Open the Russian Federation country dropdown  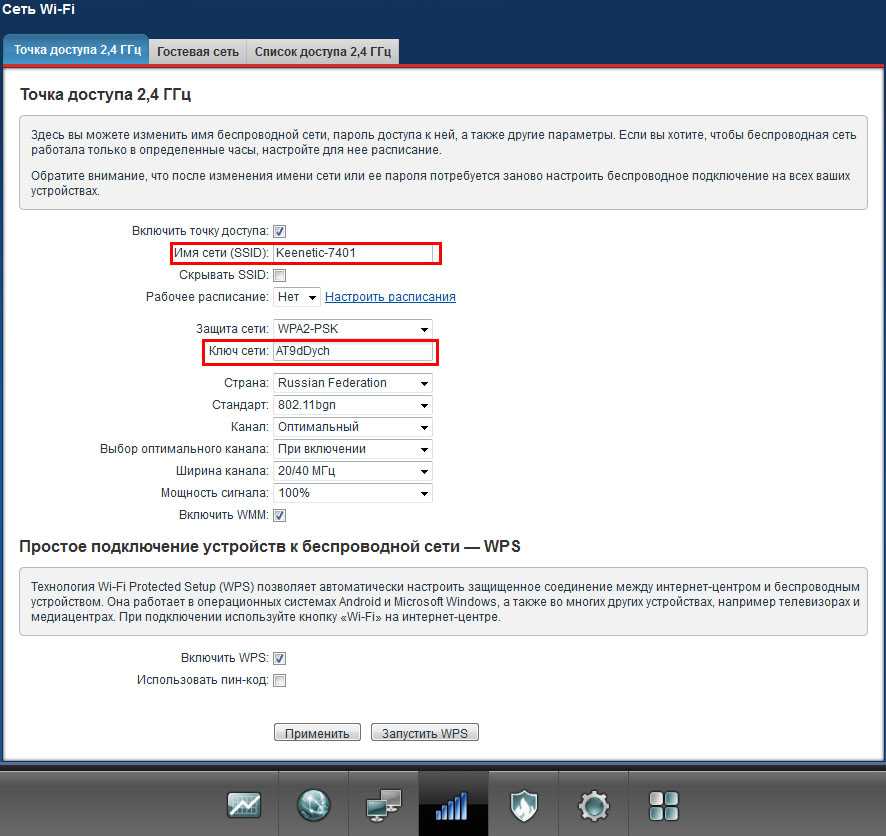[353, 383]
